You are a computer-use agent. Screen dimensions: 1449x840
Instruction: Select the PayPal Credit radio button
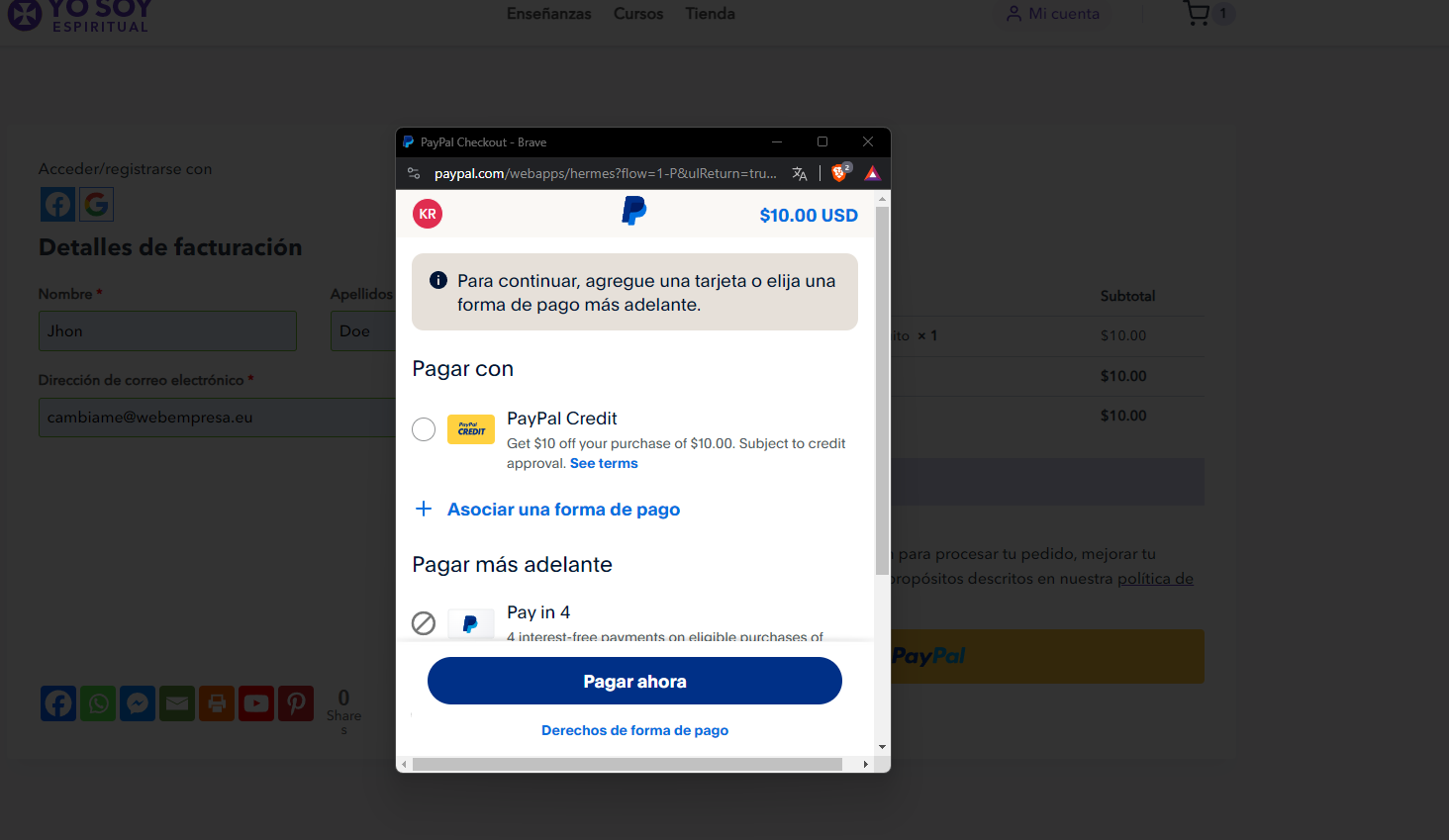(424, 429)
